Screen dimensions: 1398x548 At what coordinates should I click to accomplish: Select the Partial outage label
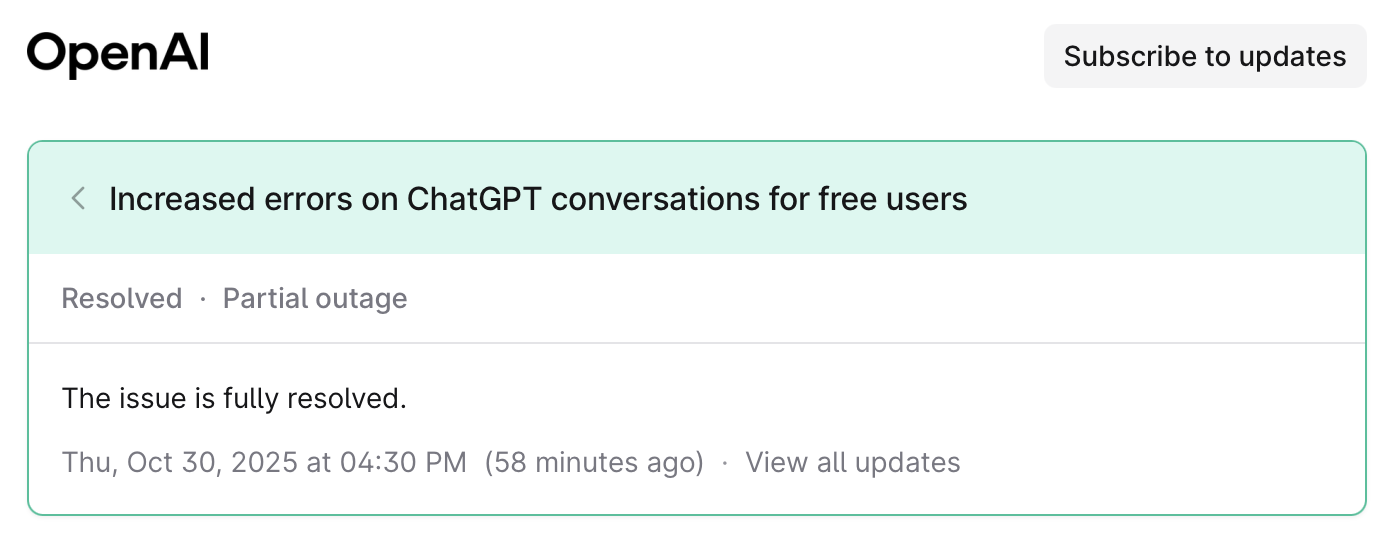tap(315, 298)
